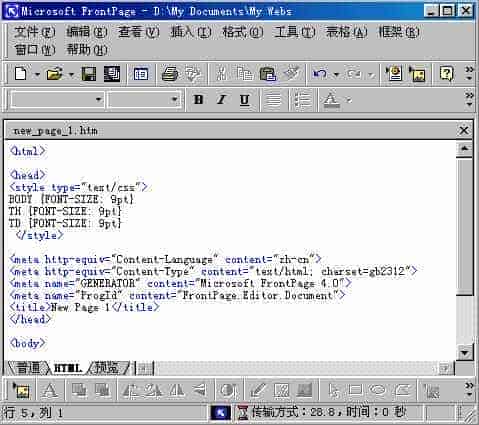Insert picture from file in standard toolbar

point(418,74)
